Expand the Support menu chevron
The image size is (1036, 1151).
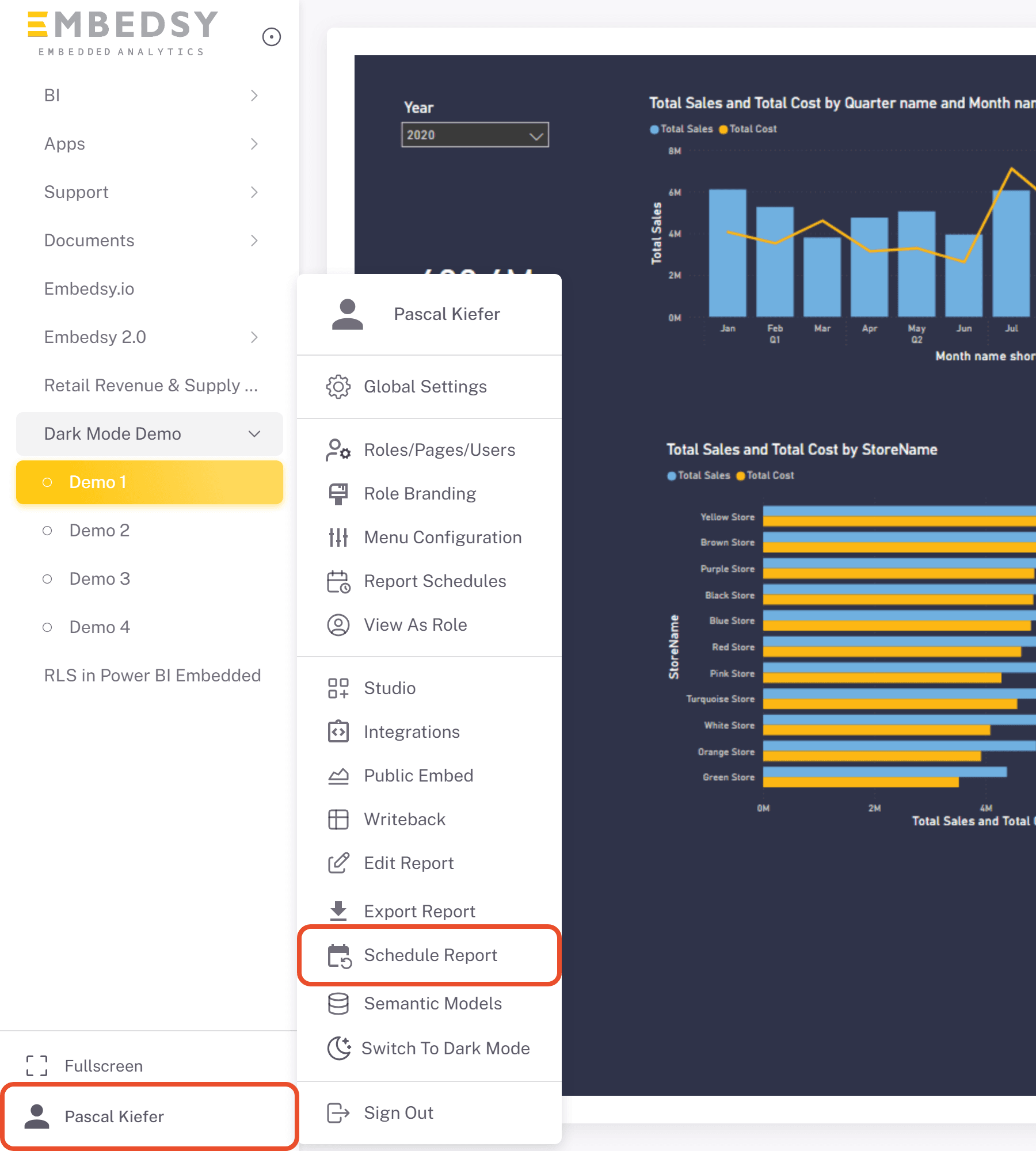(x=254, y=192)
